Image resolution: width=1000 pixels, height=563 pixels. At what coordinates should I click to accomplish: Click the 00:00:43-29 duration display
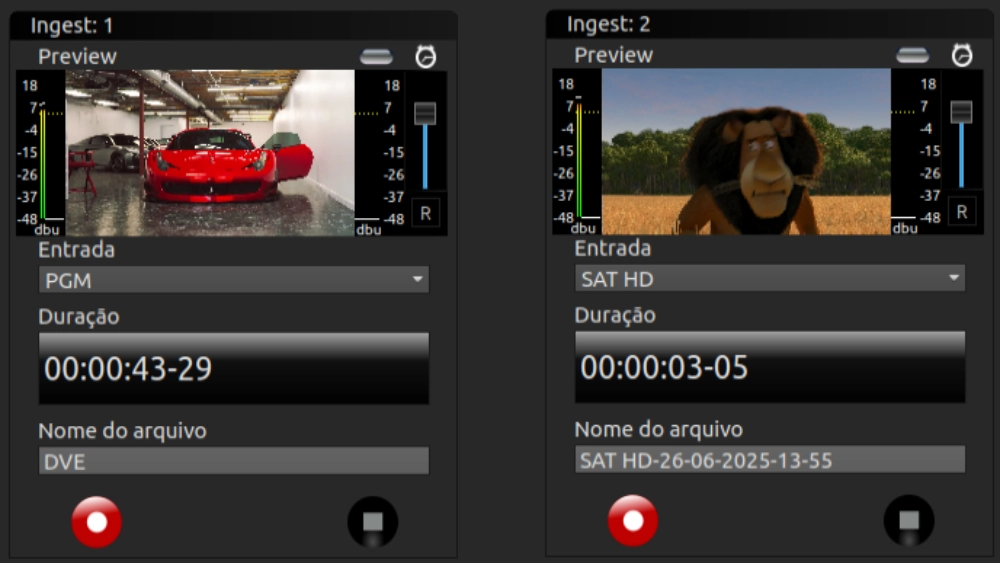tap(233, 369)
